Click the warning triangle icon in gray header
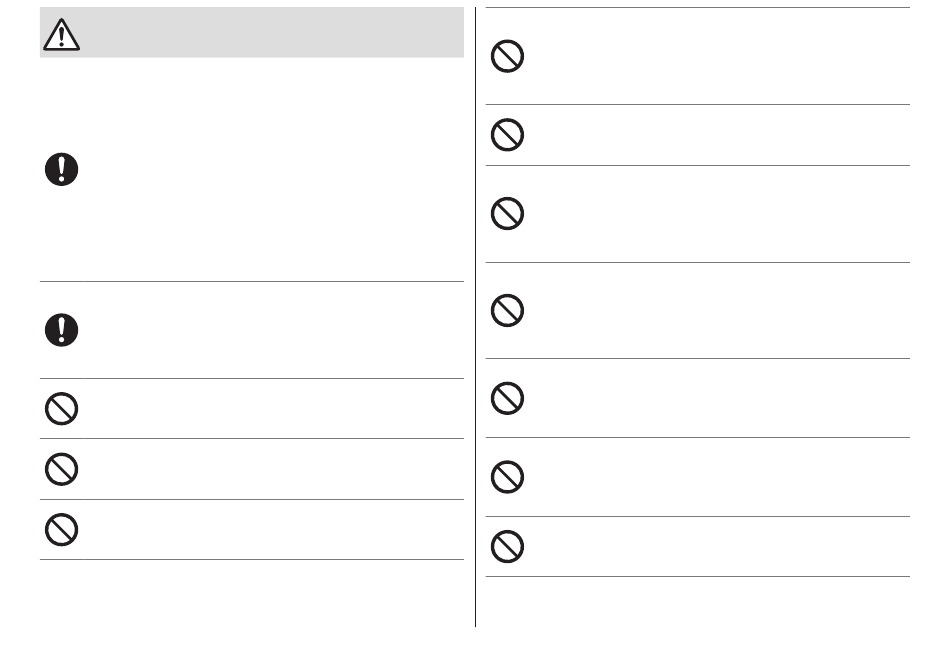This screenshot has width=950, height=656. pos(61,35)
